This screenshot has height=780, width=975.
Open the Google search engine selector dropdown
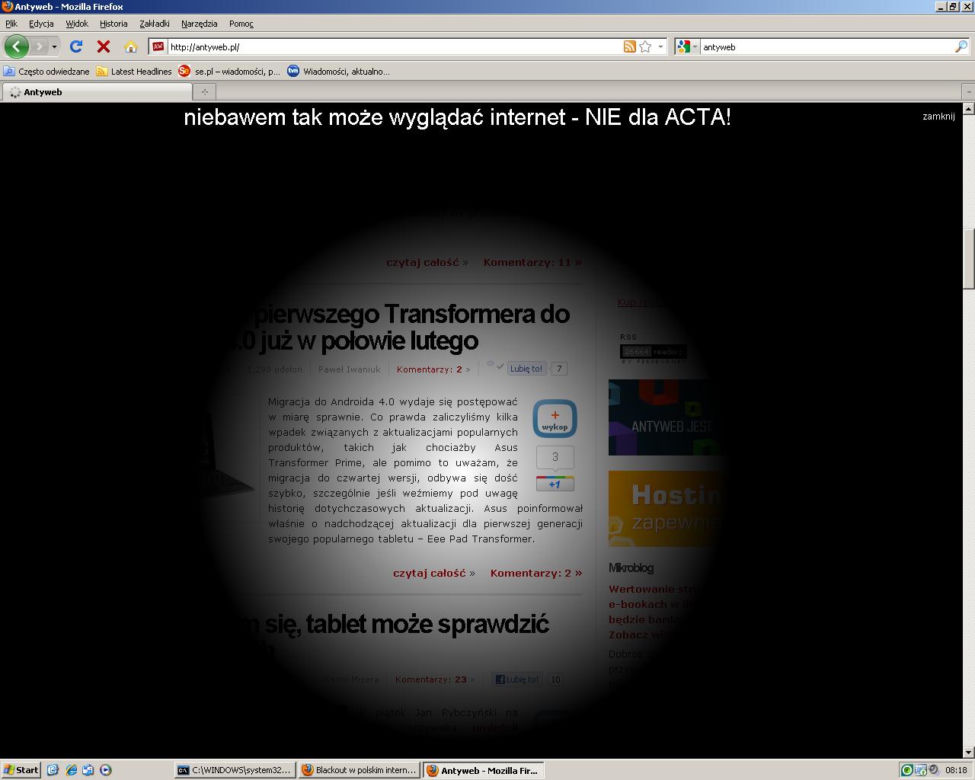(x=686, y=47)
